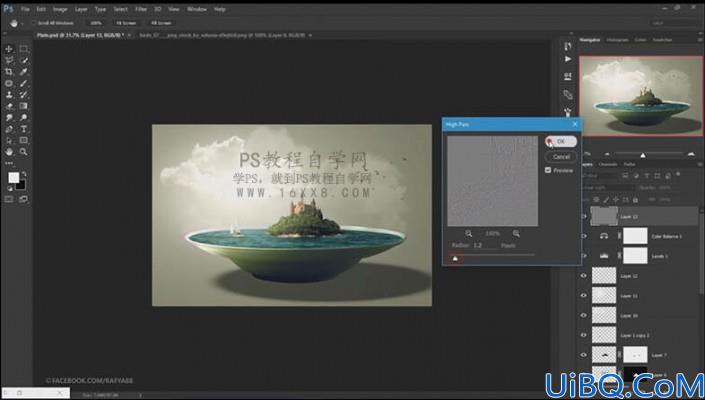Click the foreground color swatch
Screen dimensions: 705x400
[x=14, y=178]
